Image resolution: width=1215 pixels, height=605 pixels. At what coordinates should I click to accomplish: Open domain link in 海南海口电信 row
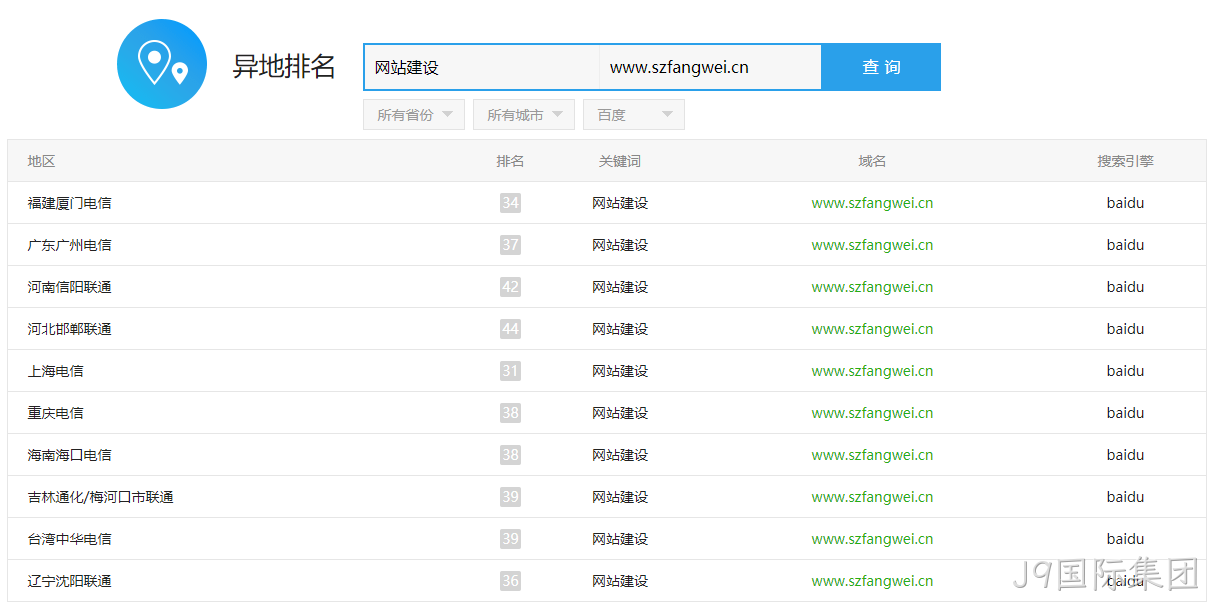click(872, 455)
